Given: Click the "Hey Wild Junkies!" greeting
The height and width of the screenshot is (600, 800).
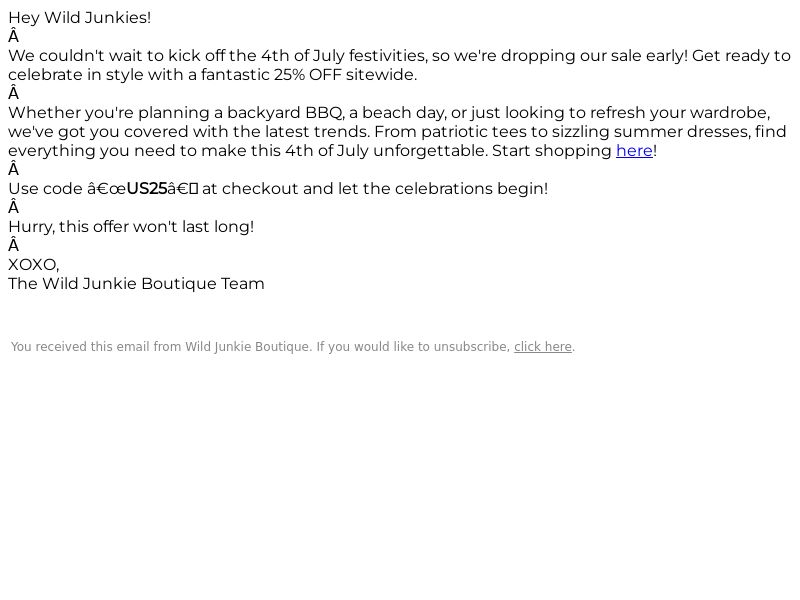Looking at the screenshot, I should coord(80,18).
